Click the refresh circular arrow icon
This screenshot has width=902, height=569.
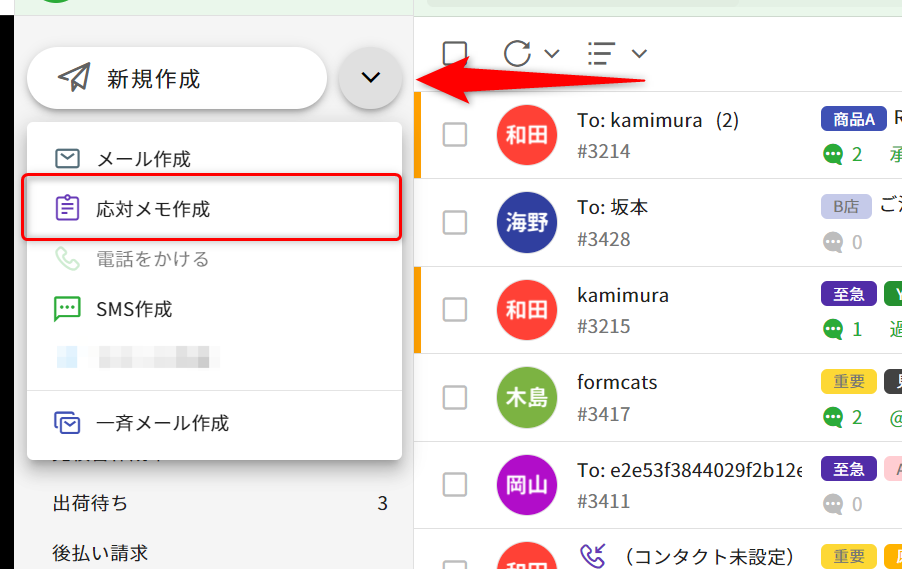(x=517, y=53)
